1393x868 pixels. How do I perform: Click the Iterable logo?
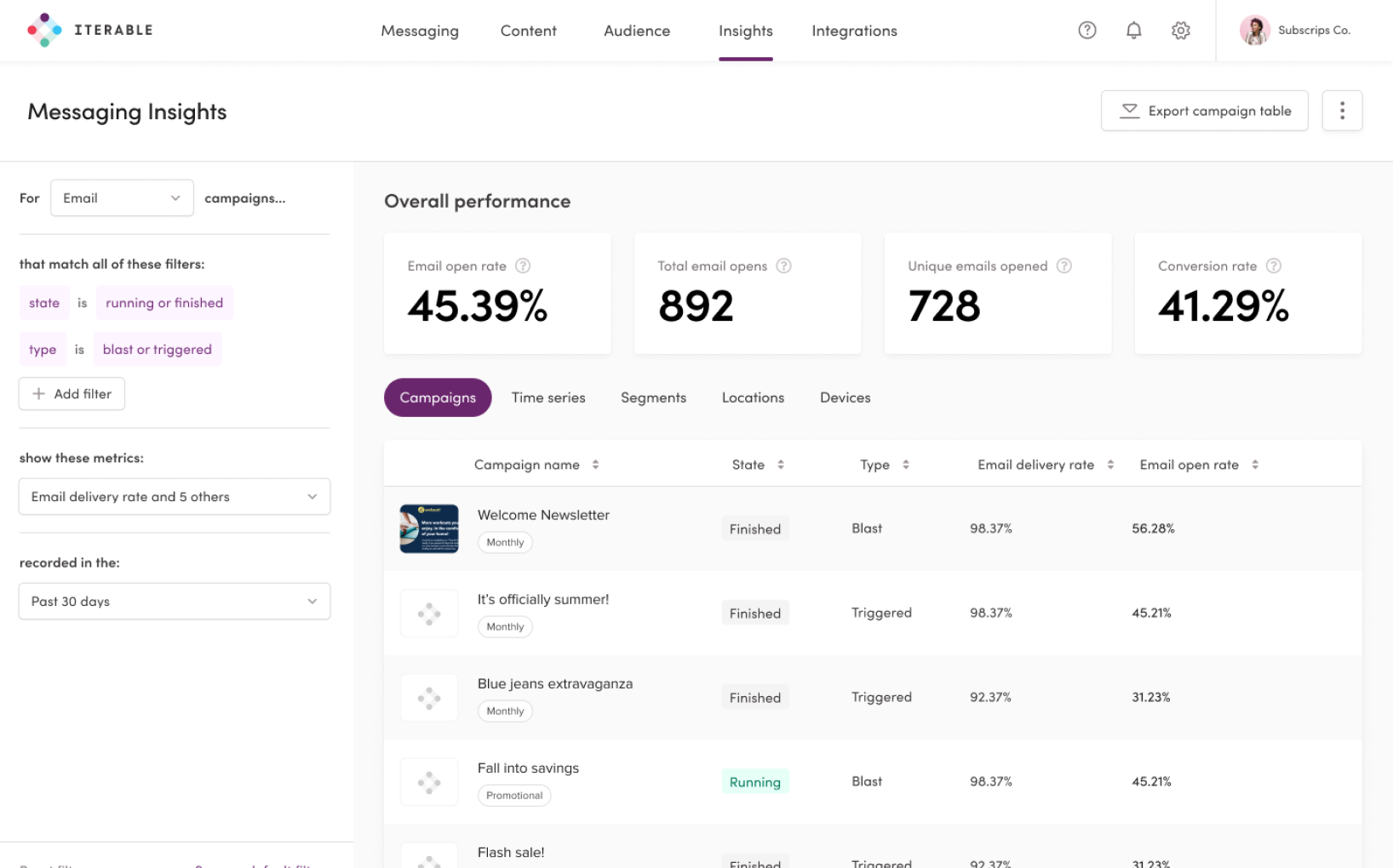(90, 31)
